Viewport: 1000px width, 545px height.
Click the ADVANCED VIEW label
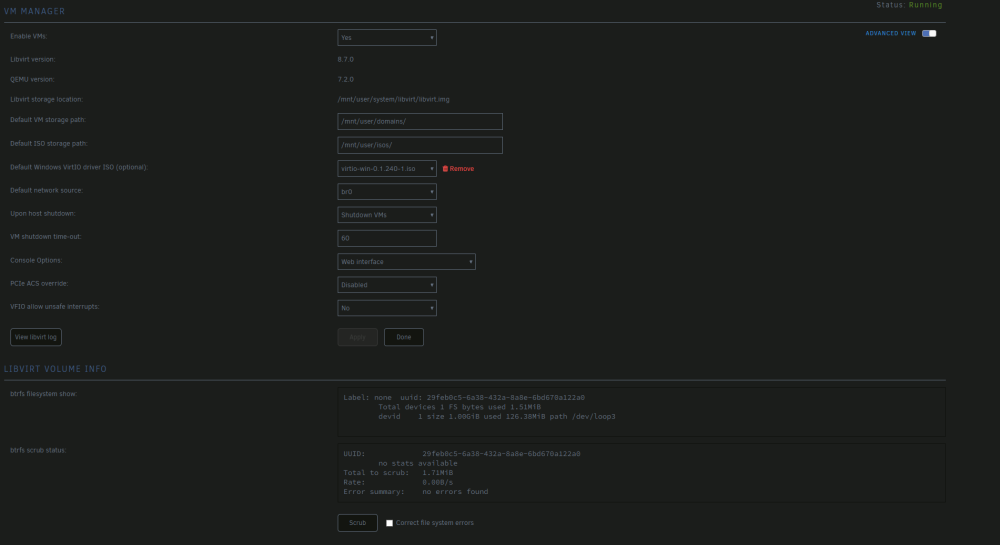pyautogui.click(x=891, y=33)
